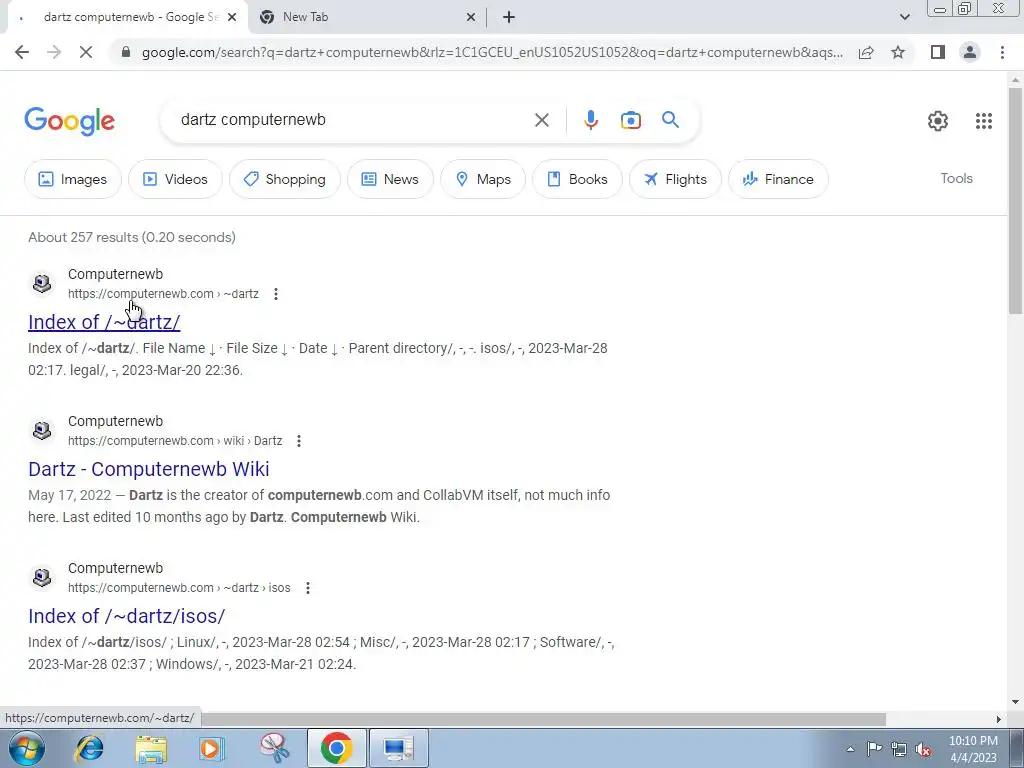
Task: Click the Google logo
Action: (69, 121)
